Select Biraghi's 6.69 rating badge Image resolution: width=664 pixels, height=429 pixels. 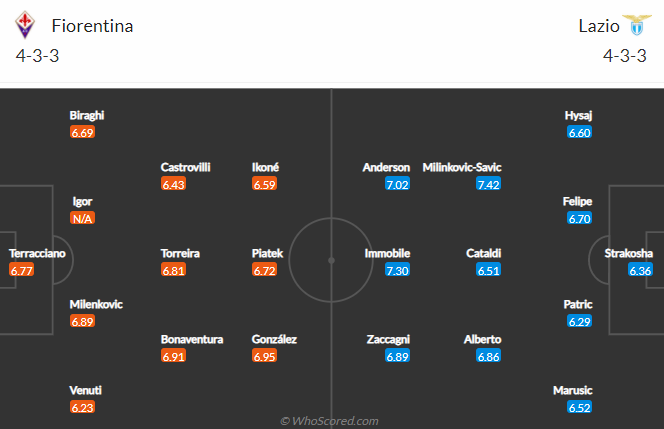click(83, 133)
